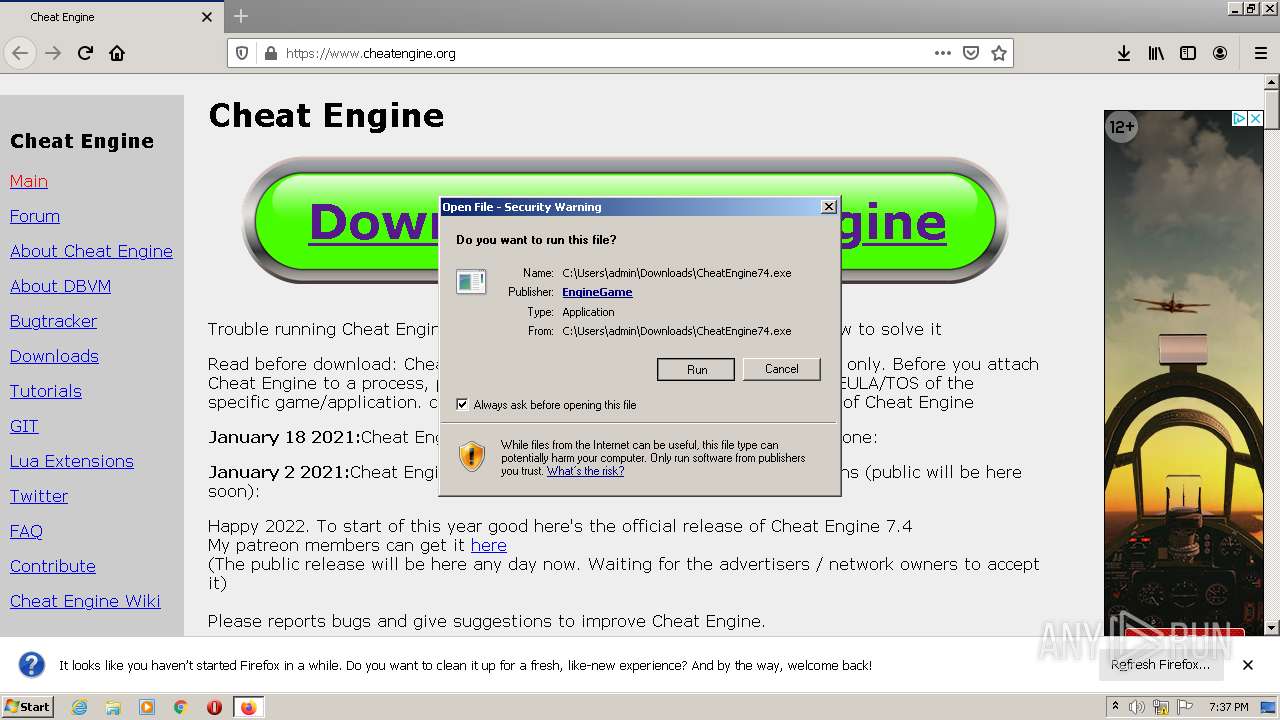This screenshot has width=1280, height=720.
Task: Open AdChoices icon on the ad
Action: coord(1239,118)
